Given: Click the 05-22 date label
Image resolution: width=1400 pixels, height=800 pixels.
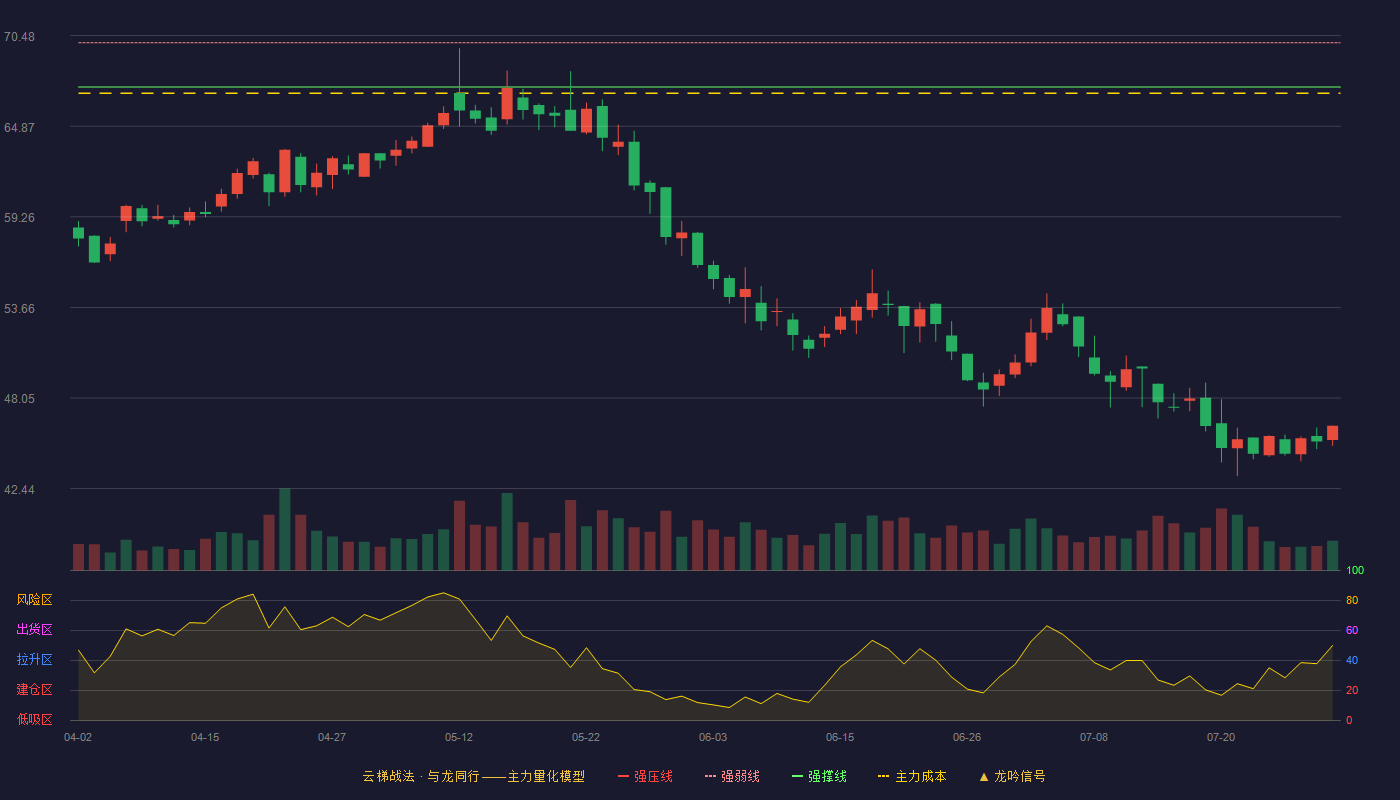Looking at the screenshot, I should tap(586, 737).
